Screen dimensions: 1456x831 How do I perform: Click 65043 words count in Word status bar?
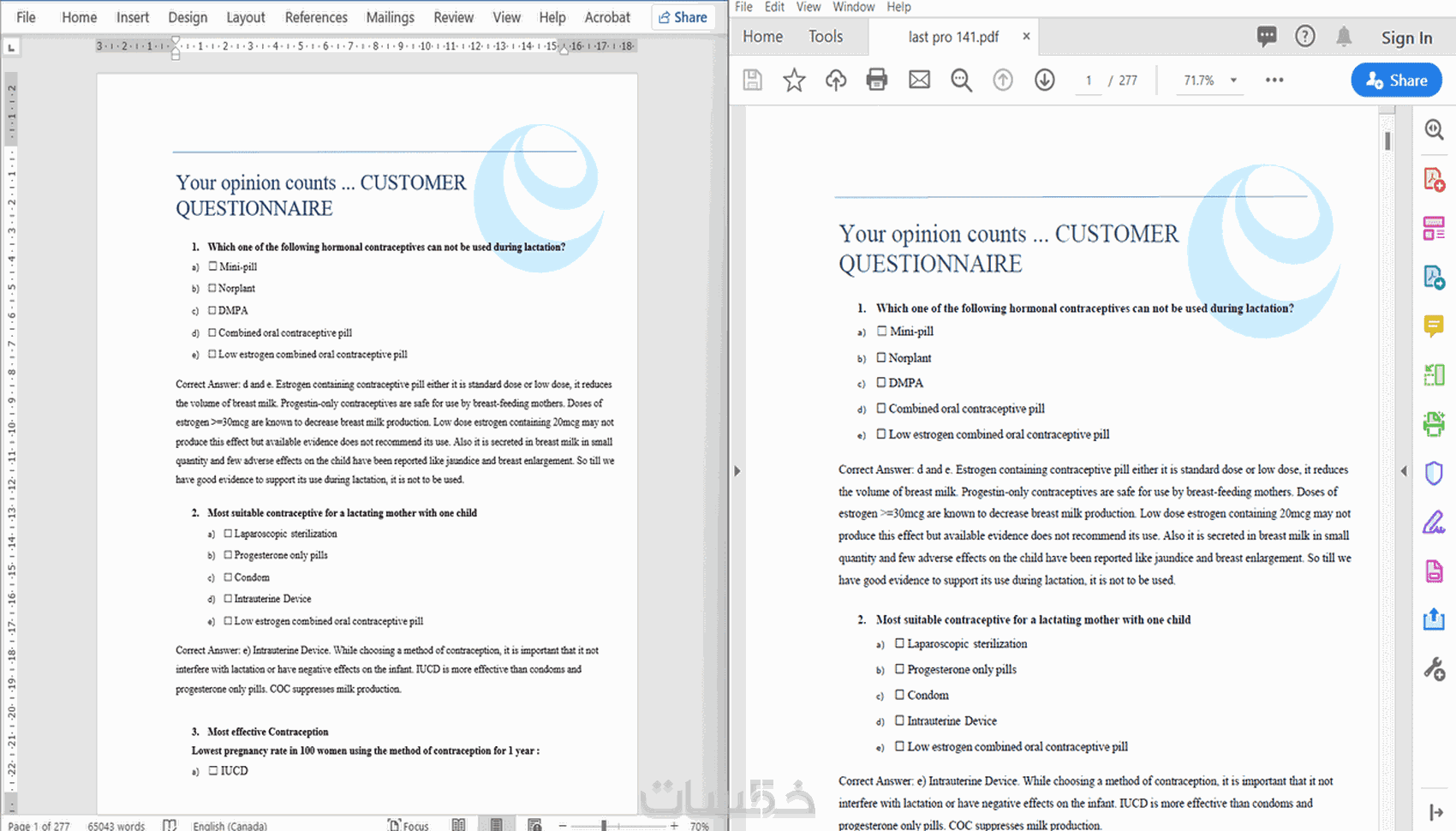pos(116,826)
